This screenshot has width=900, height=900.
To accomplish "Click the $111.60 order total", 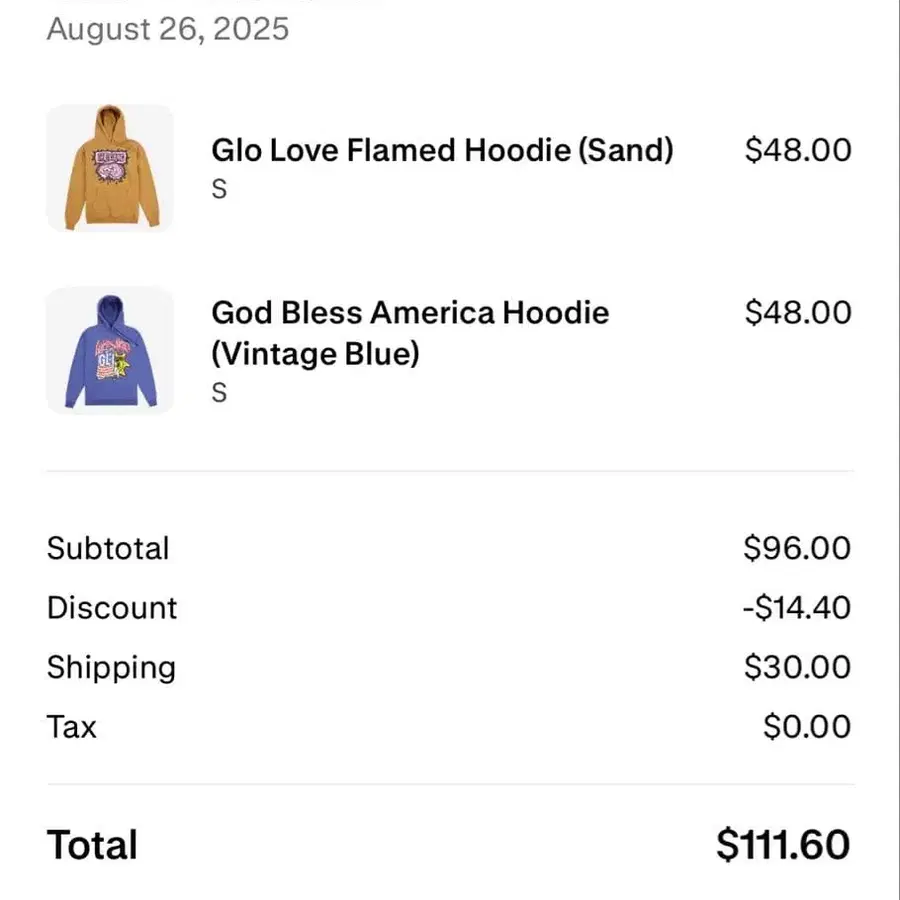I will pos(783,846).
